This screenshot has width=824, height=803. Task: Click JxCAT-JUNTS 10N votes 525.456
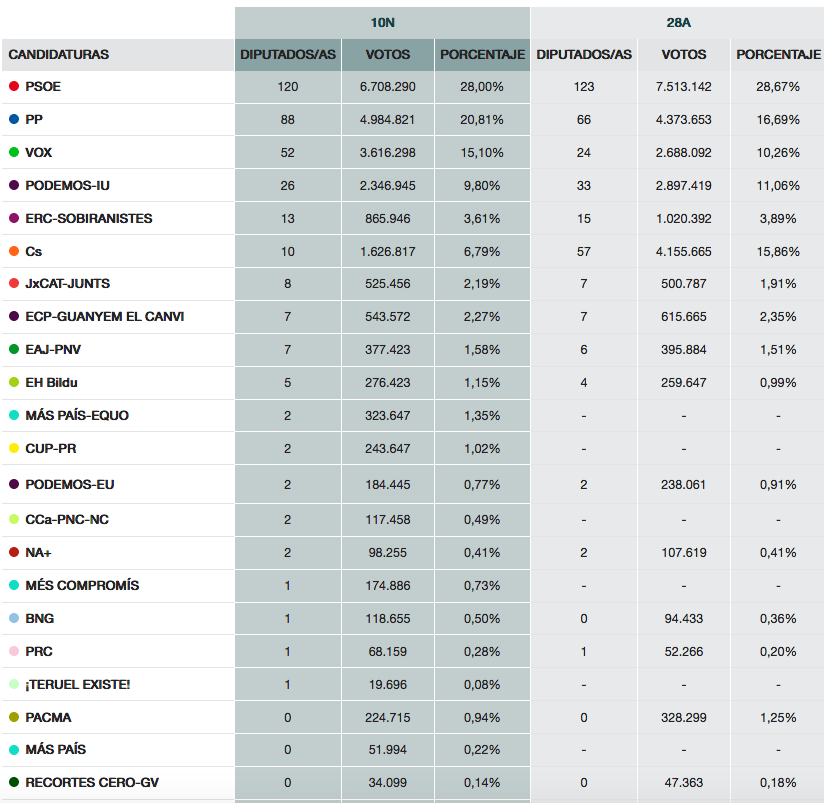coord(388,284)
